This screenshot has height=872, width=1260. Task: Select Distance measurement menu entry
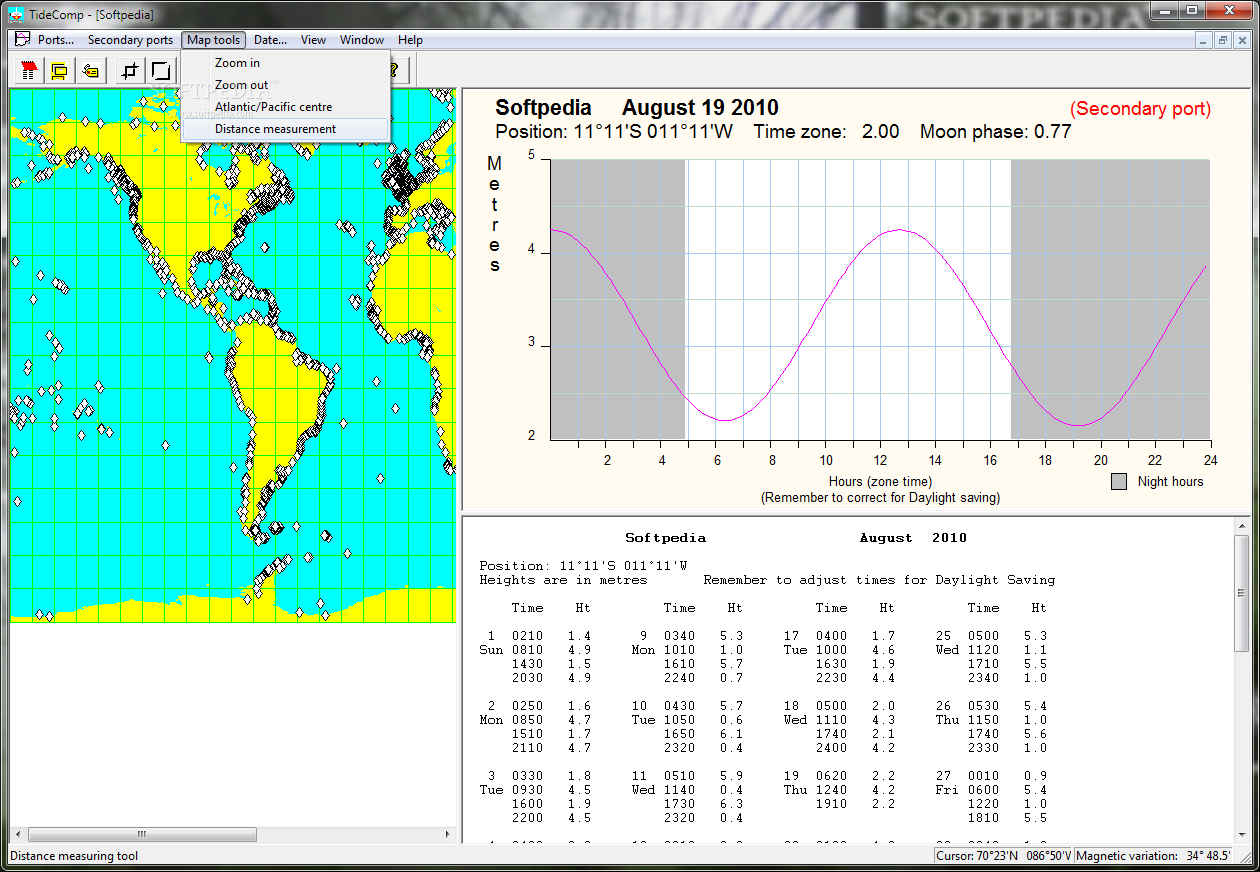285,129
